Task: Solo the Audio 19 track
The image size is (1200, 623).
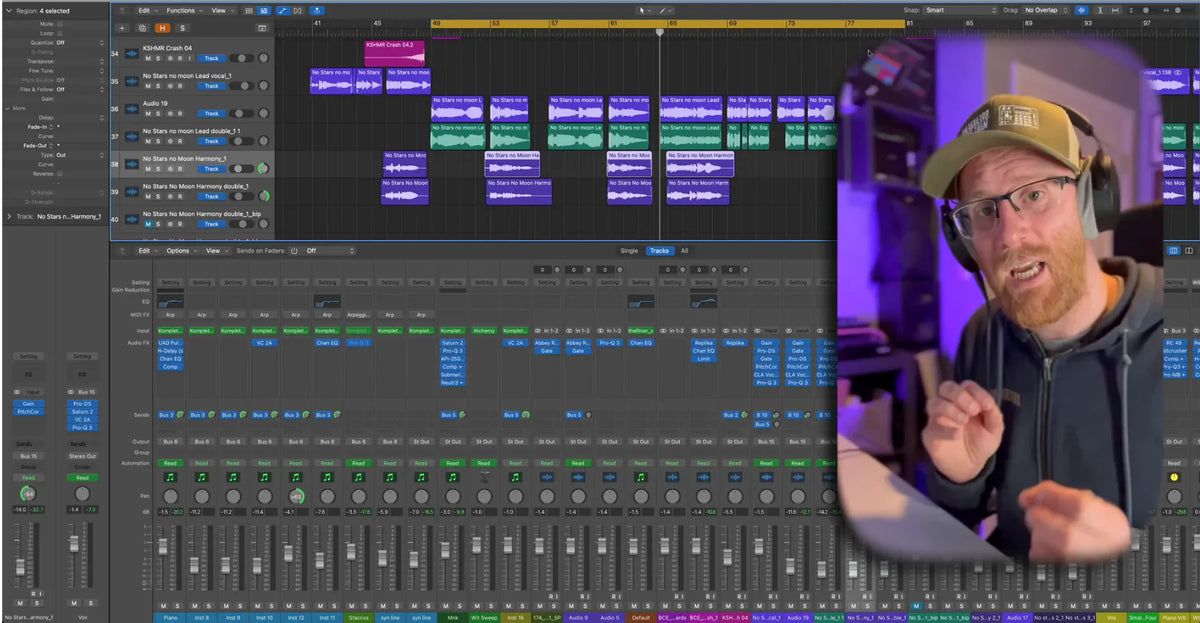Action: tap(158, 113)
